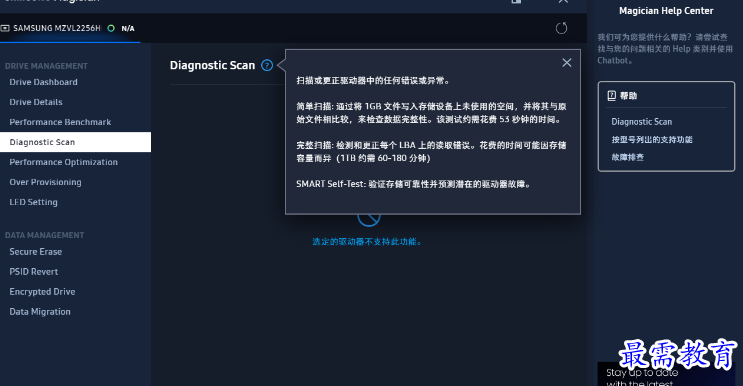
Task: Click the unsupported-feature prohibition icon
Action: point(369,218)
